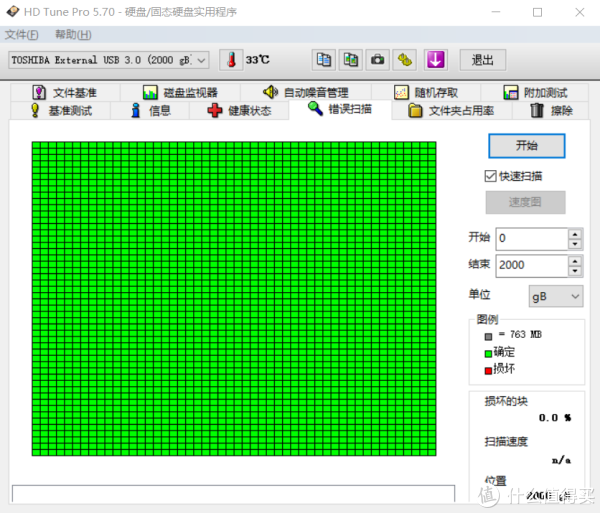This screenshot has width=600, height=513.
Task: Click the copy screenshot to clipboard icon
Action: (x=351, y=60)
